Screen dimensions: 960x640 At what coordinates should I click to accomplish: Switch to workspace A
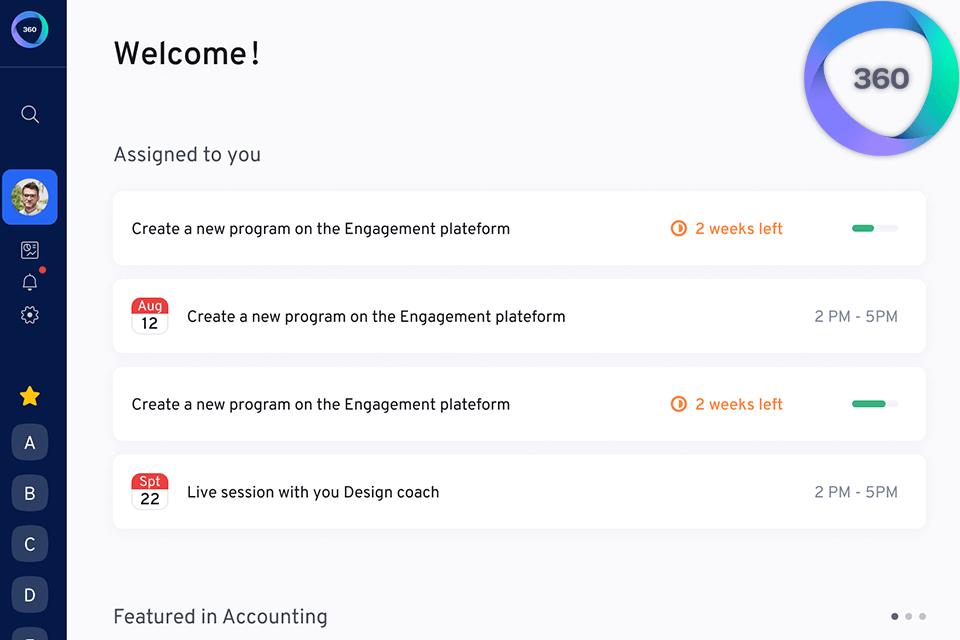pos(30,442)
